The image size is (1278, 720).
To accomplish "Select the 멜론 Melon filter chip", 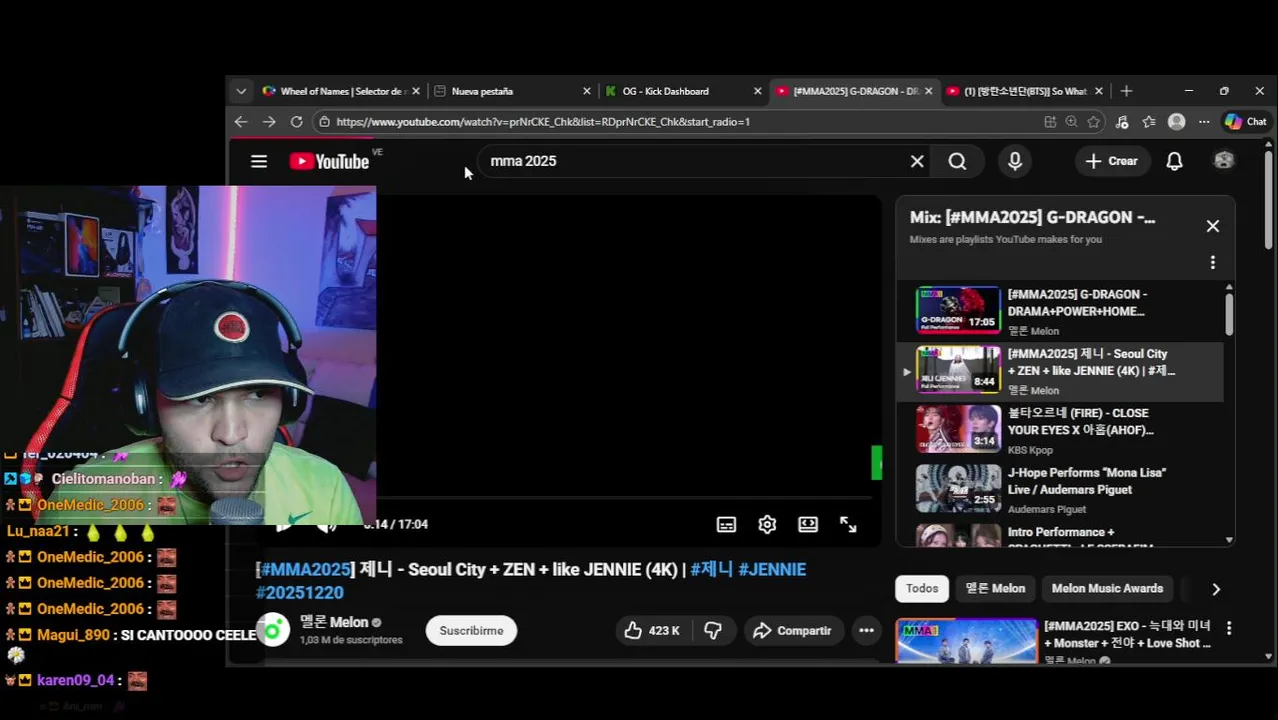I will point(995,588).
